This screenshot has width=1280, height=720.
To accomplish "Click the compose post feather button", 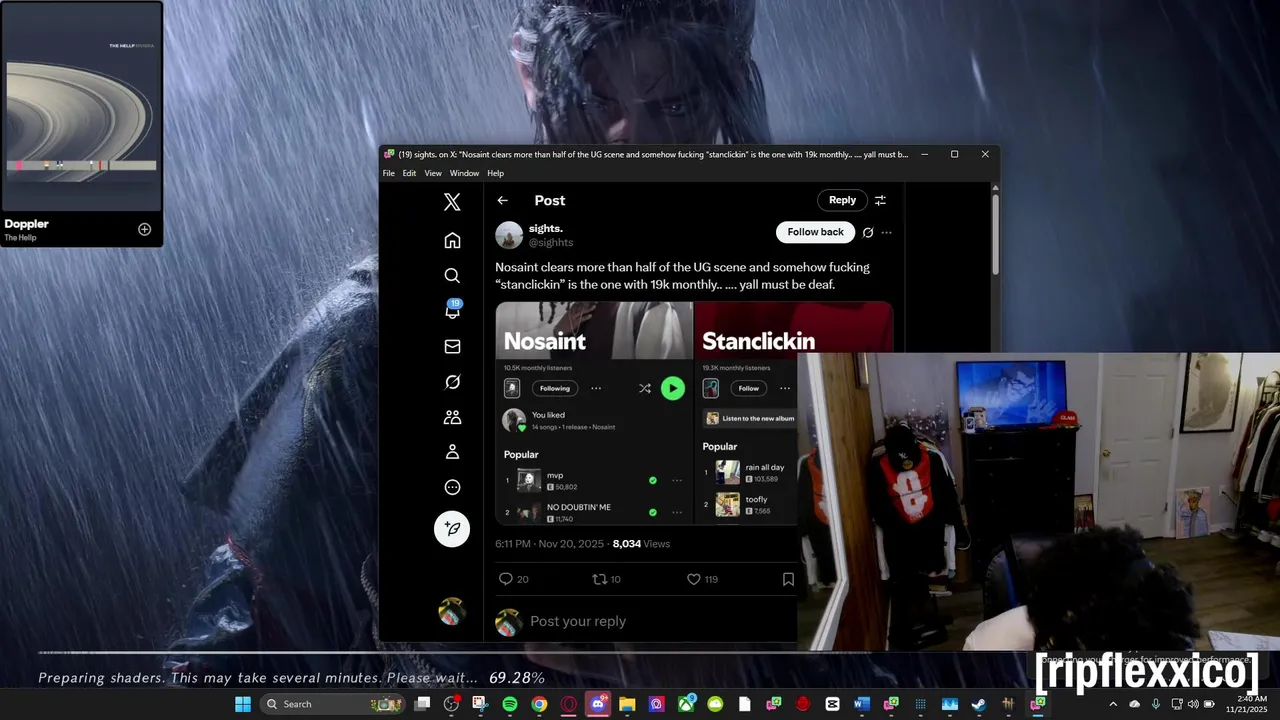I will point(452,528).
